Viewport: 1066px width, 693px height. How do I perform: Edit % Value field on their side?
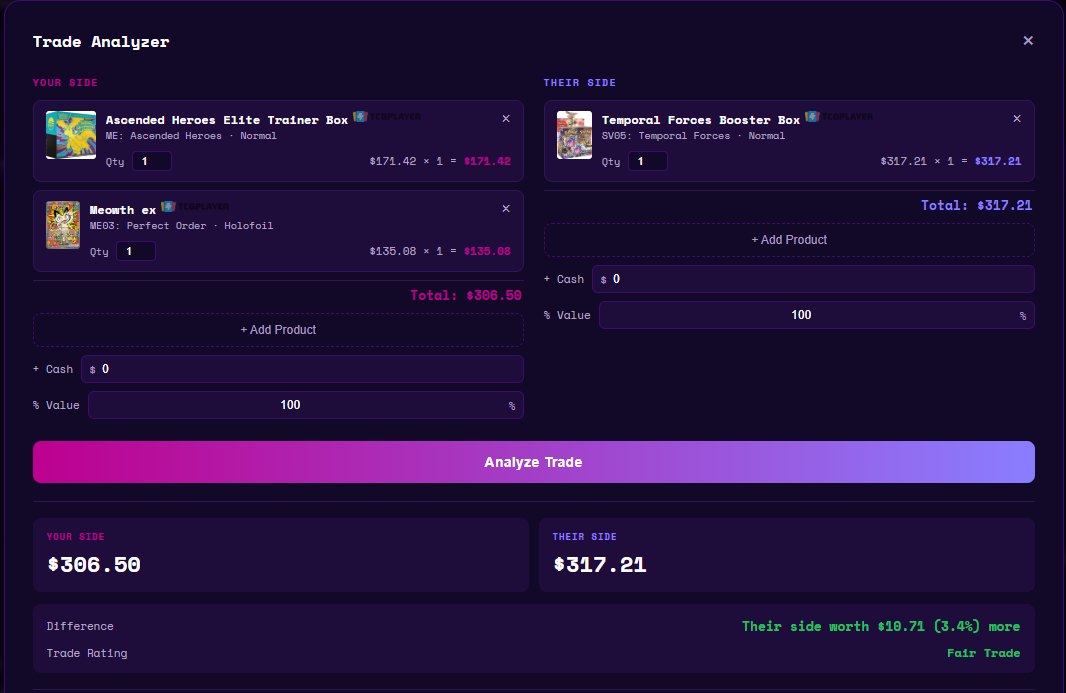pyautogui.click(x=816, y=315)
